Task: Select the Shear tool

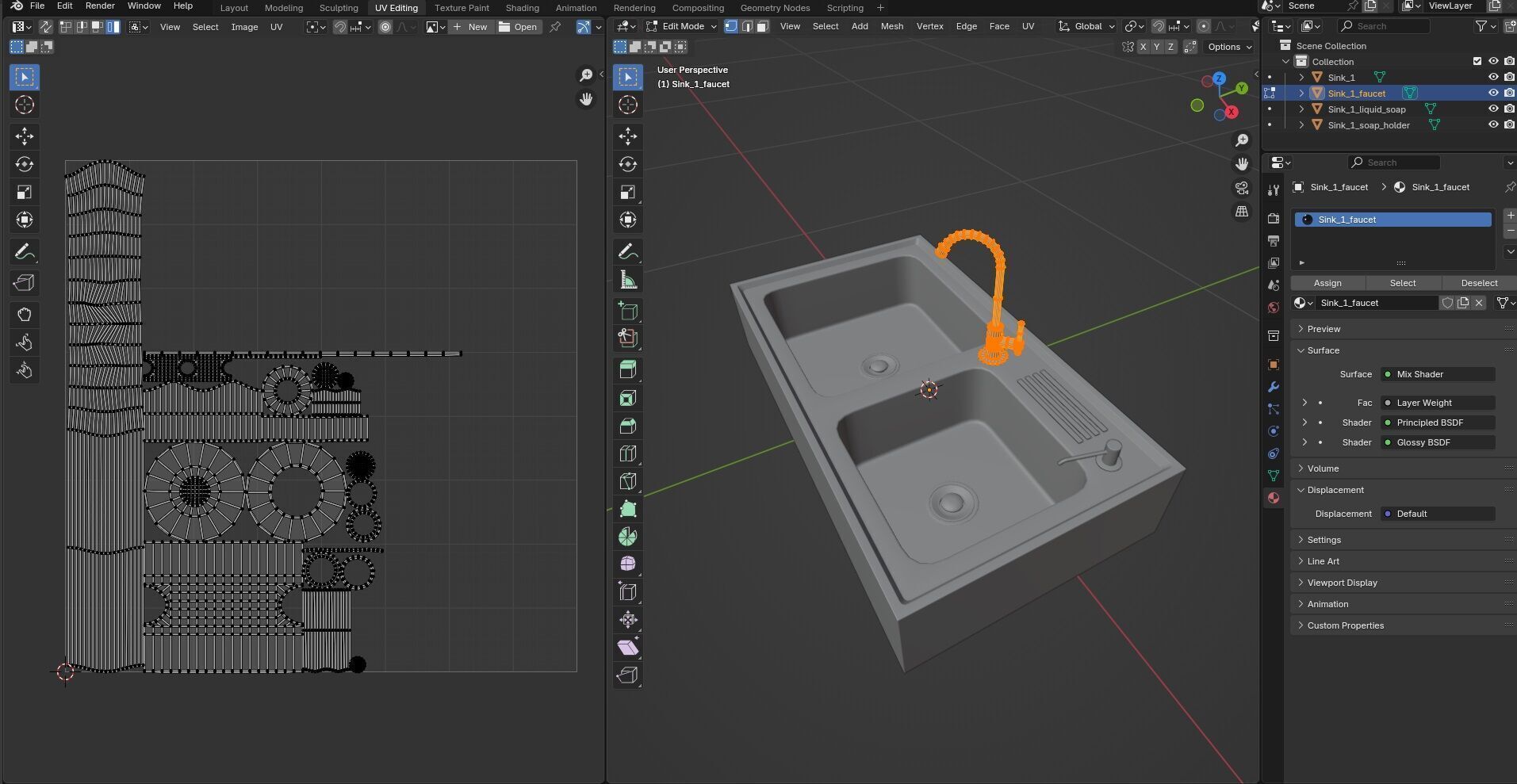Action: pyautogui.click(x=628, y=648)
